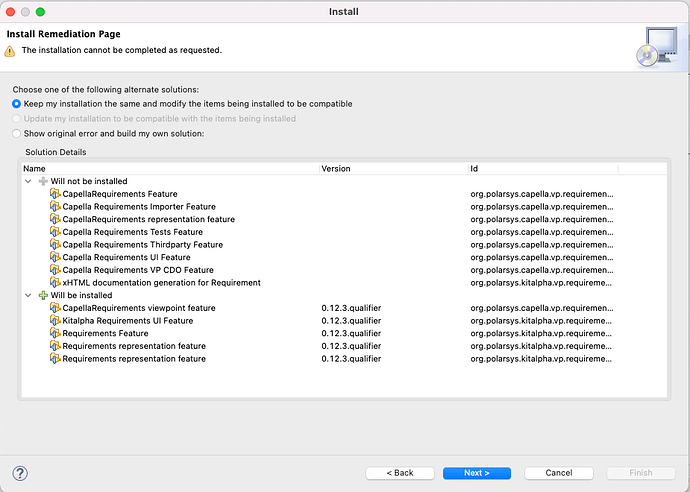Image resolution: width=690 pixels, height=492 pixels.
Task: Click the Id of CapellaRequirements Feature
Action: (542, 194)
